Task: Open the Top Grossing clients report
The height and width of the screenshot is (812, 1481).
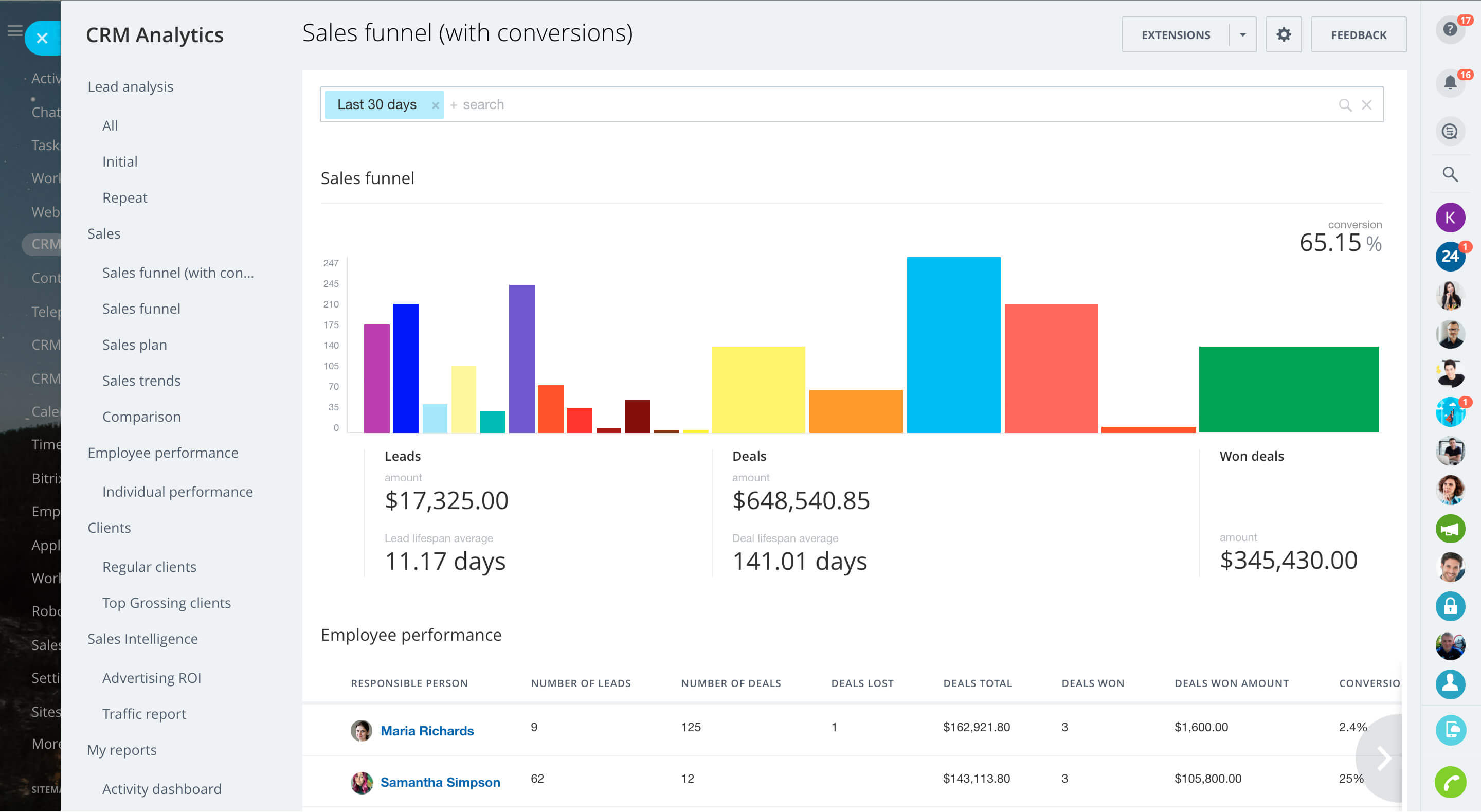Action: 166,602
